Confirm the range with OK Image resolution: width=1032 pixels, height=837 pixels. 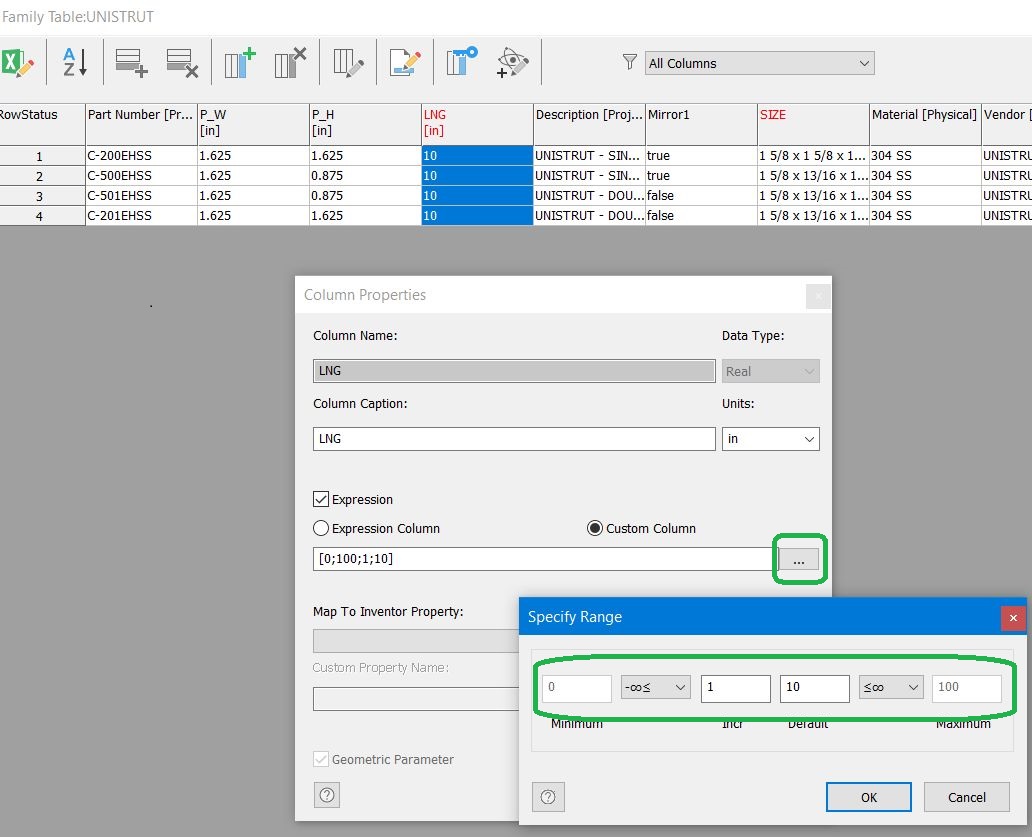tap(867, 796)
